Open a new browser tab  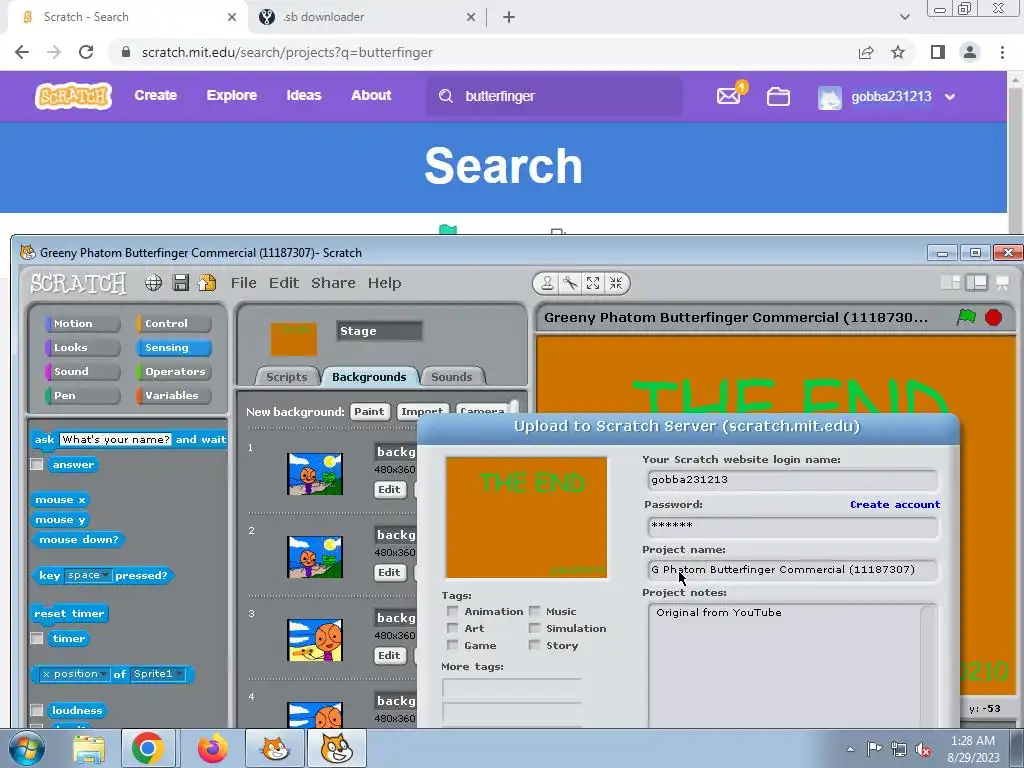pos(509,18)
